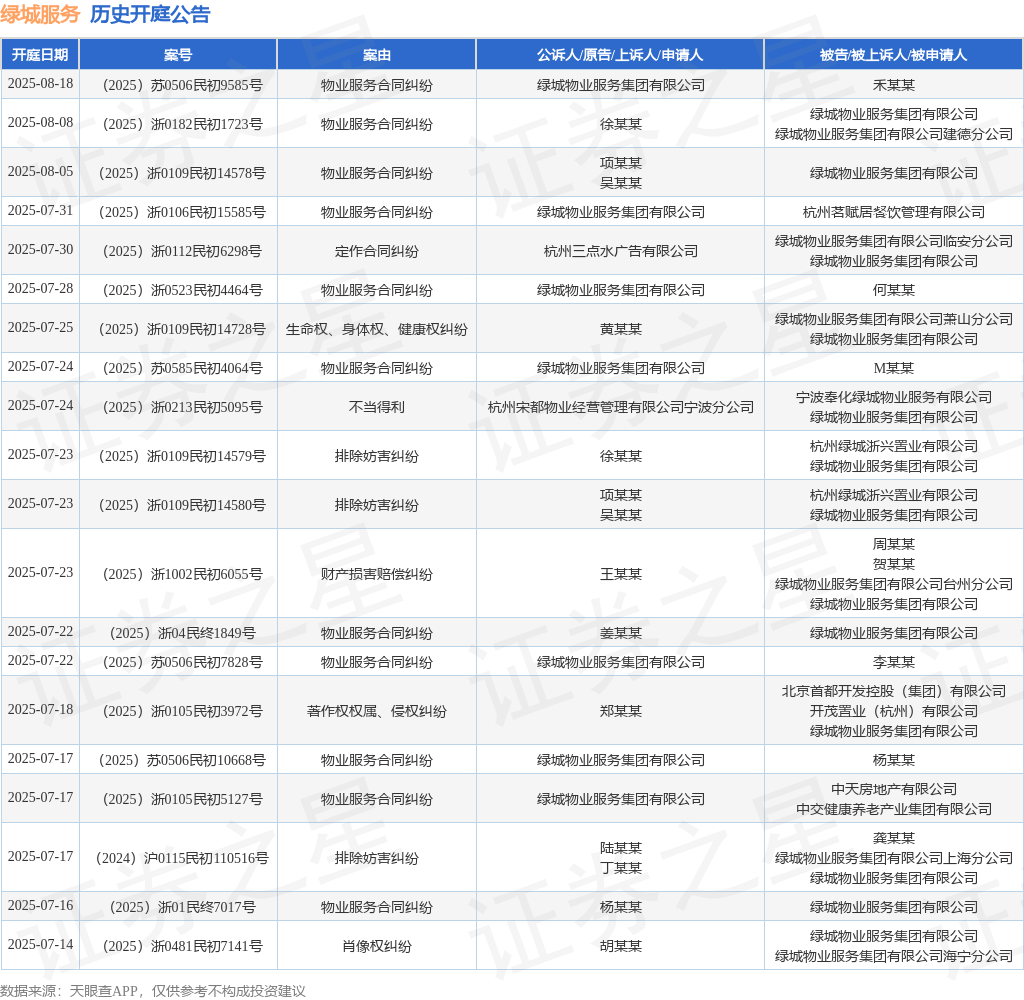Select plaintiff 杭州三点水广告有限公司
The image size is (1024, 1000).
pyautogui.click(x=620, y=251)
